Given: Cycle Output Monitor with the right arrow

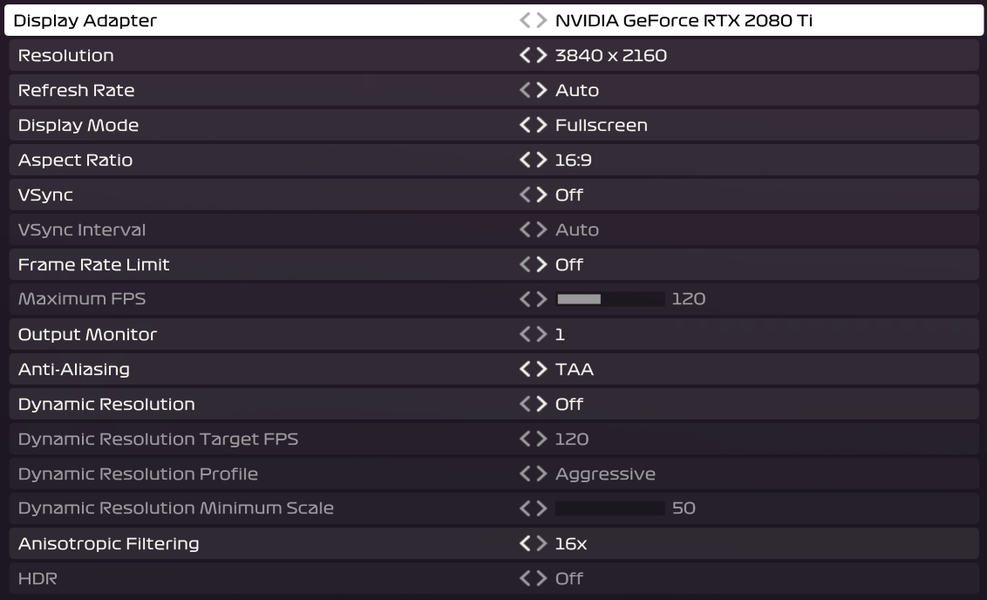Looking at the screenshot, I should (x=541, y=334).
